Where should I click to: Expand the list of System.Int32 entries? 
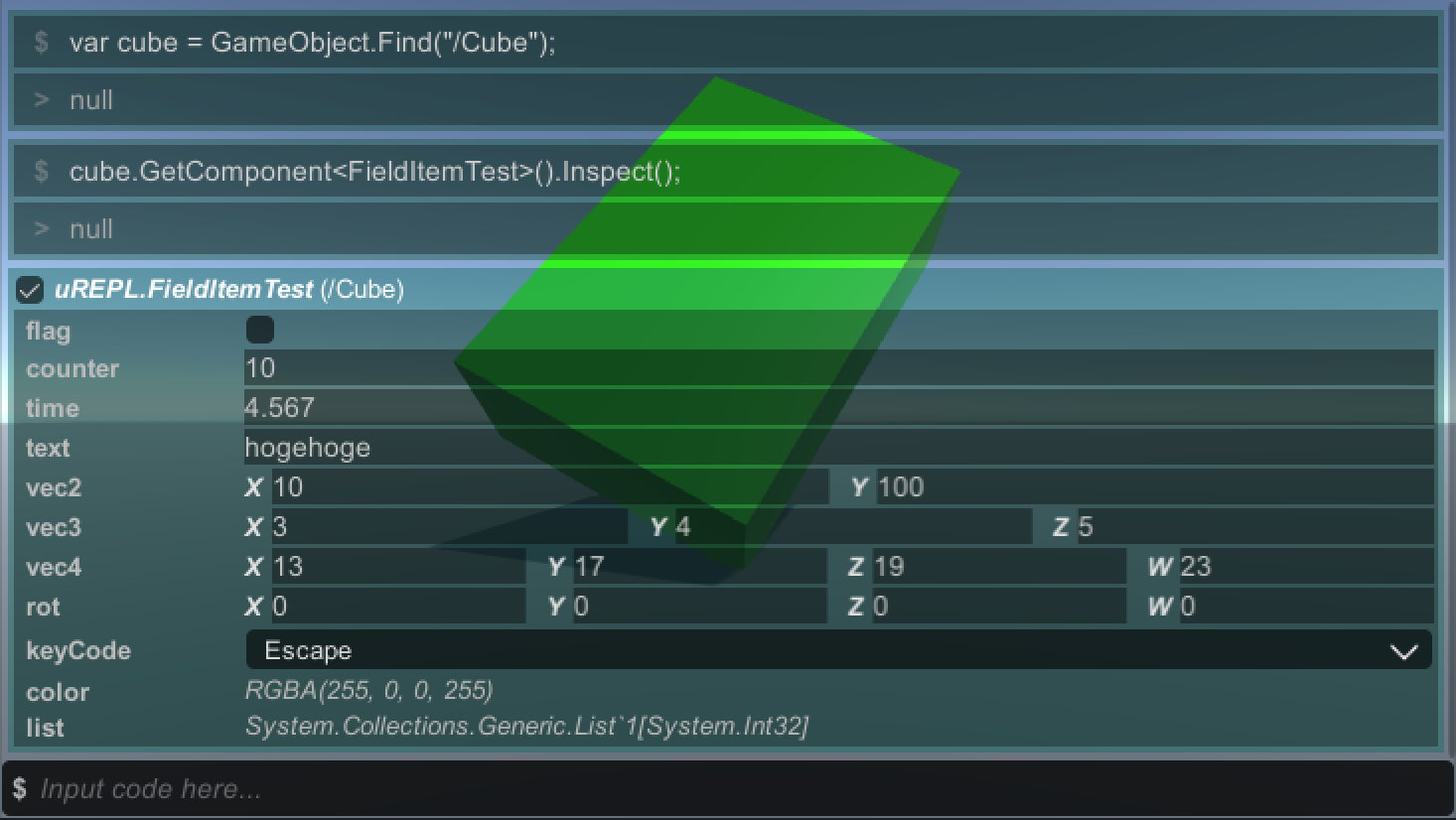pyautogui.click(x=527, y=727)
